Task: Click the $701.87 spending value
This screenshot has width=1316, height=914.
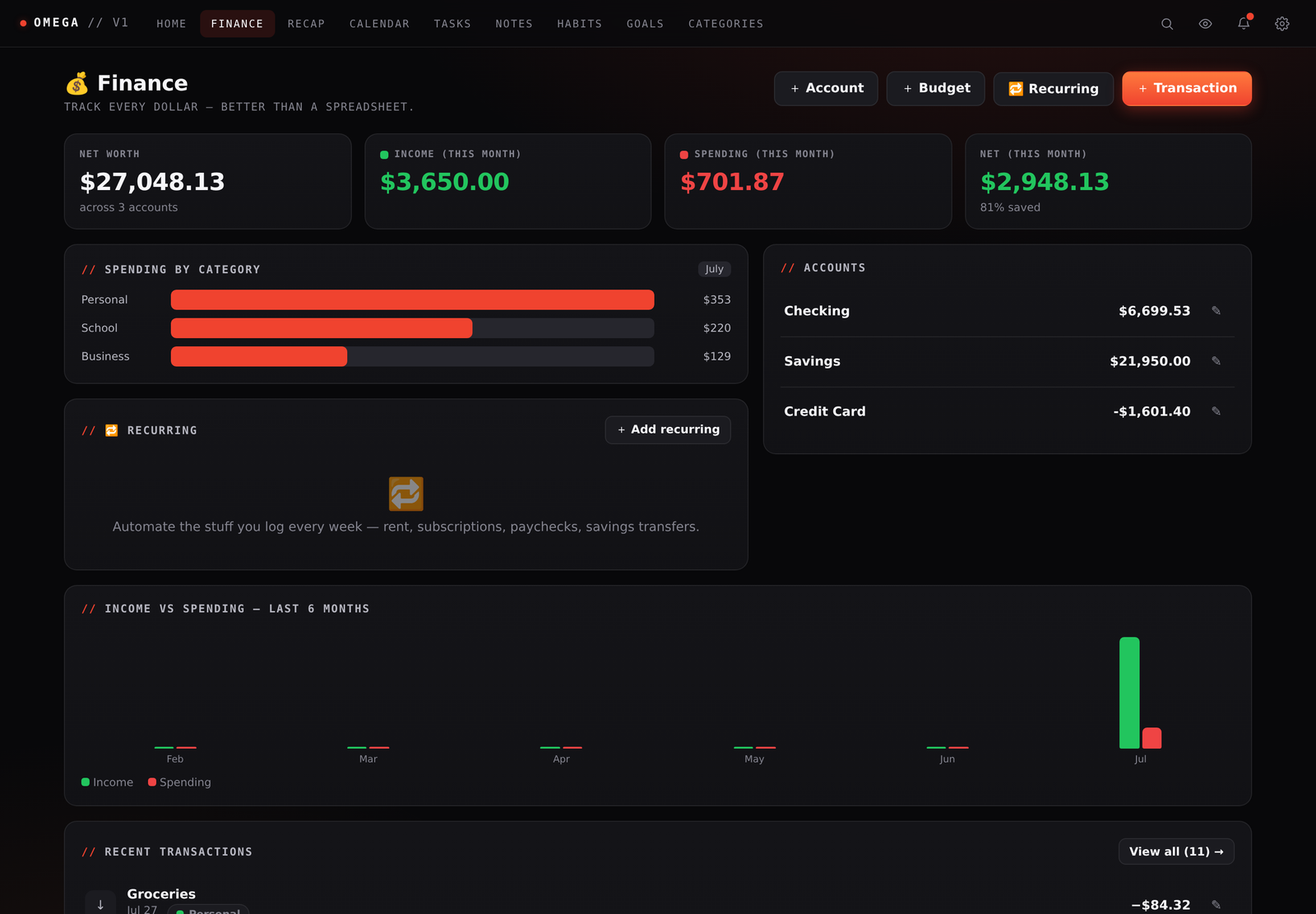Action: 732,182
